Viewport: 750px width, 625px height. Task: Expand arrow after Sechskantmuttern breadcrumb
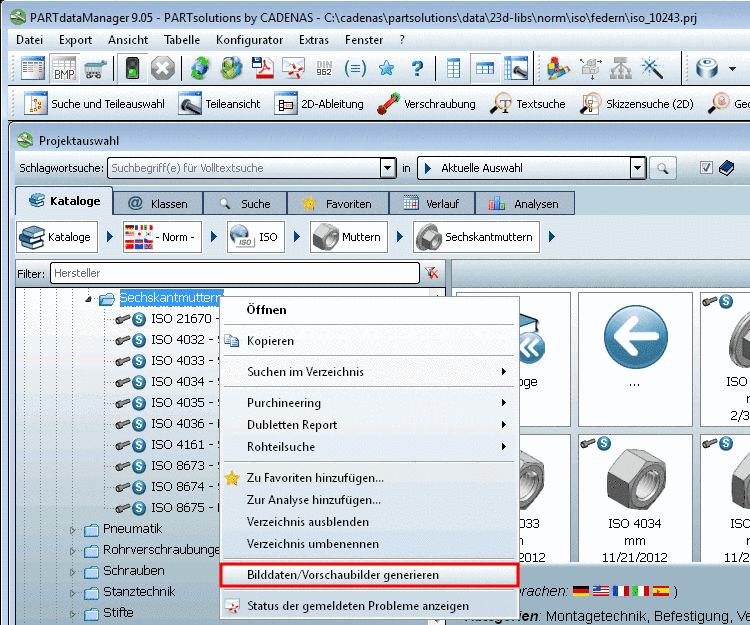[551, 237]
